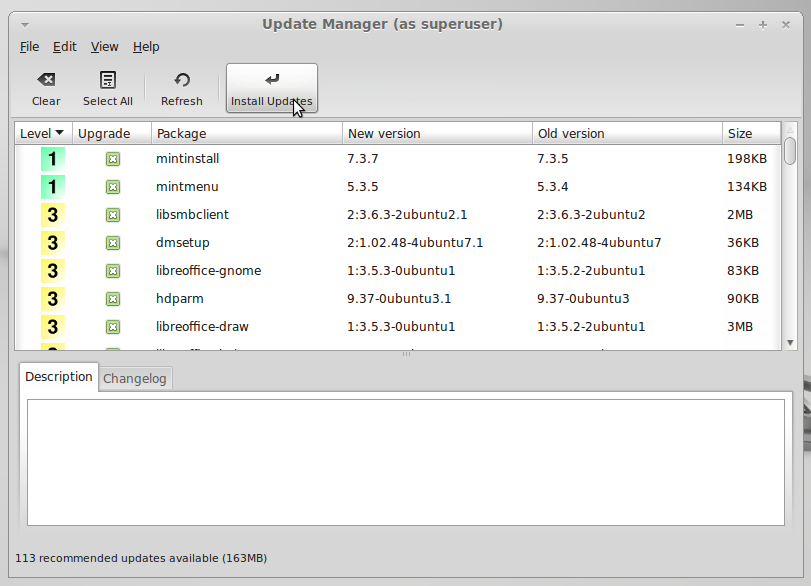811x586 pixels.
Task: Toggle the upgrade checkbox for mintinstall
Action: click(x=110, y=158)
